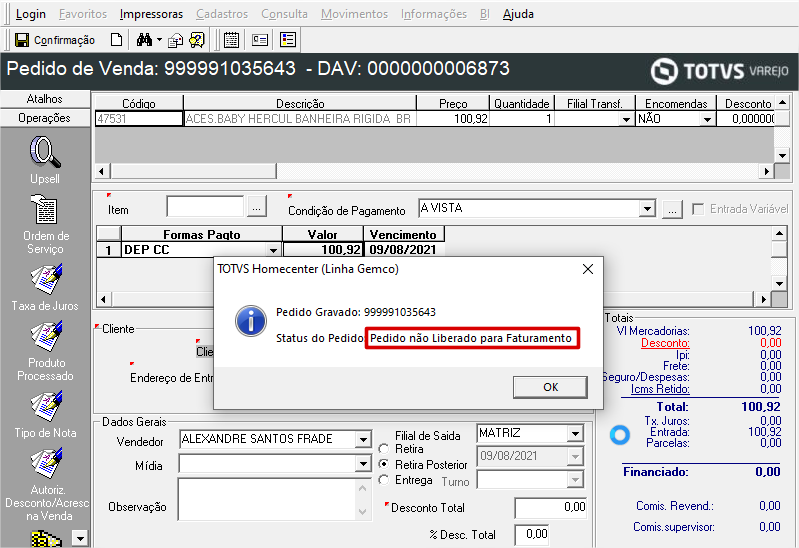Click the ellipsis button next to Item field
799x548 pixels.
257,208
